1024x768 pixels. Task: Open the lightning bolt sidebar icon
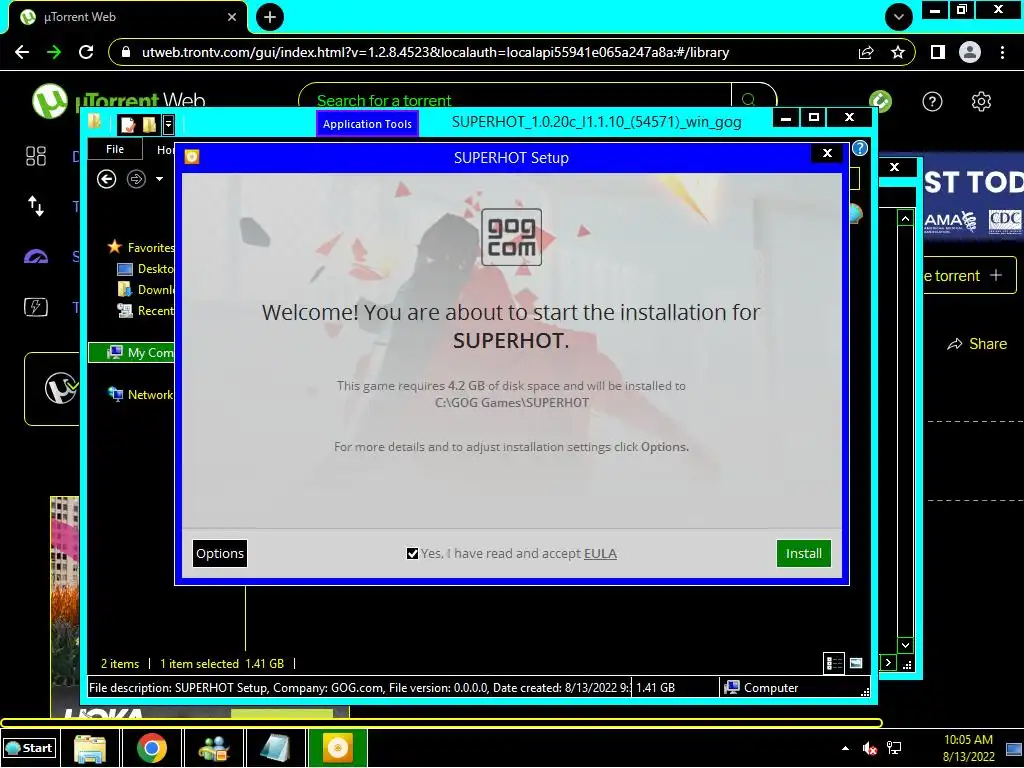pos(36,307)
